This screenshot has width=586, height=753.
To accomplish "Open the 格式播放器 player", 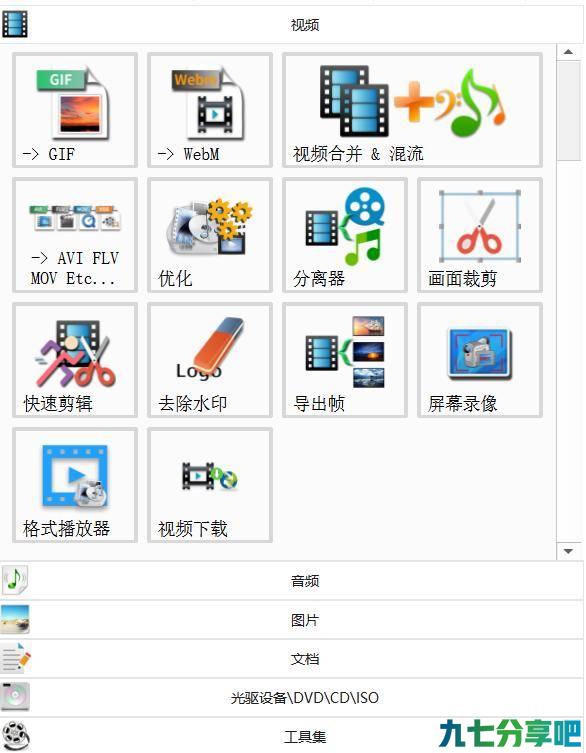I will coord(75,485).
